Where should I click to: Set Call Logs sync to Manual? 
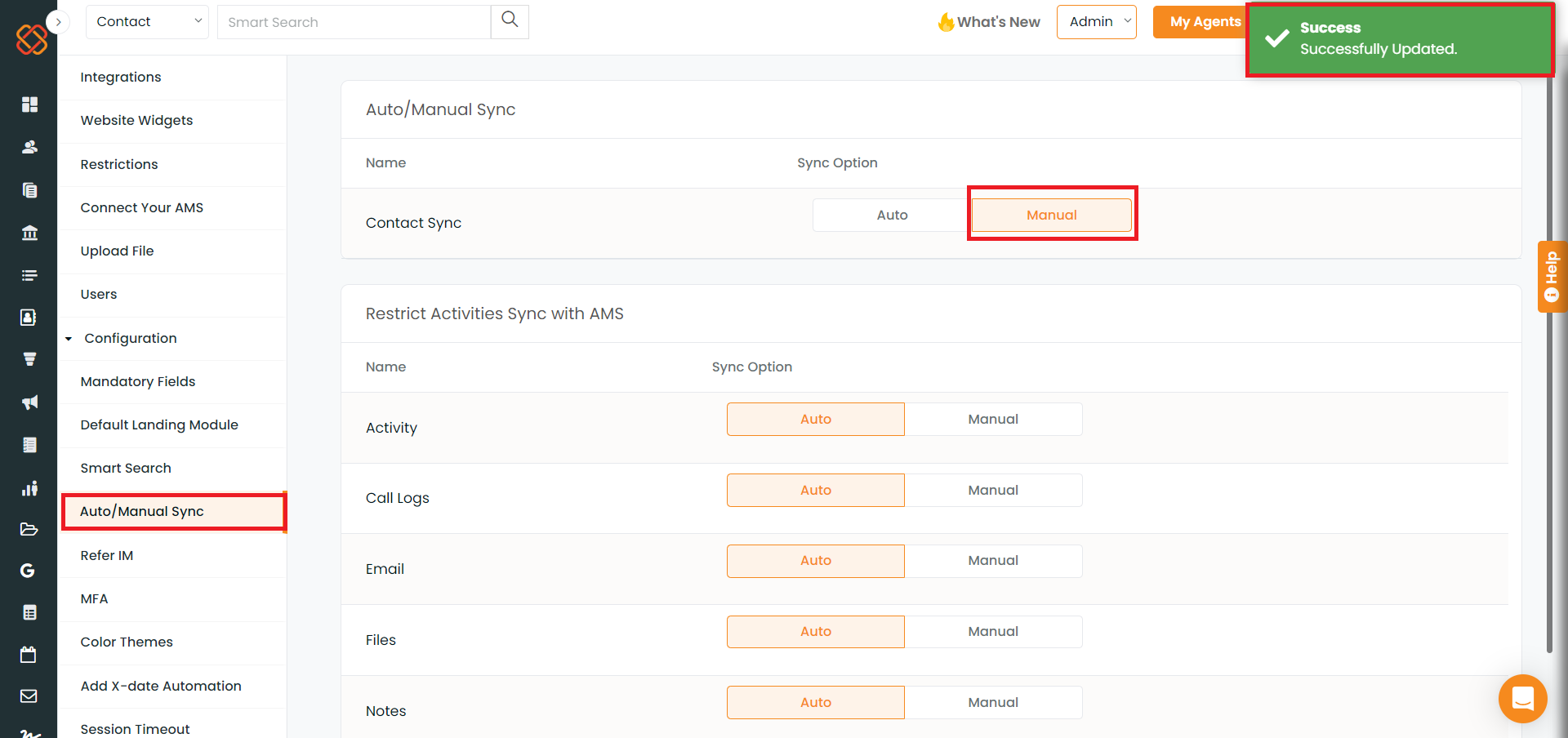[x=993, y=490]
